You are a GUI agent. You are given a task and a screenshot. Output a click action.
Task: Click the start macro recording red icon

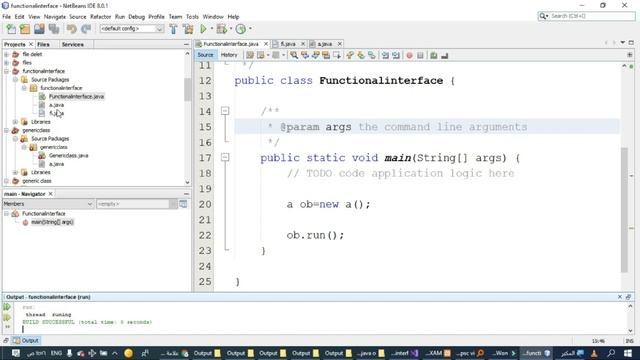[409, 56]
